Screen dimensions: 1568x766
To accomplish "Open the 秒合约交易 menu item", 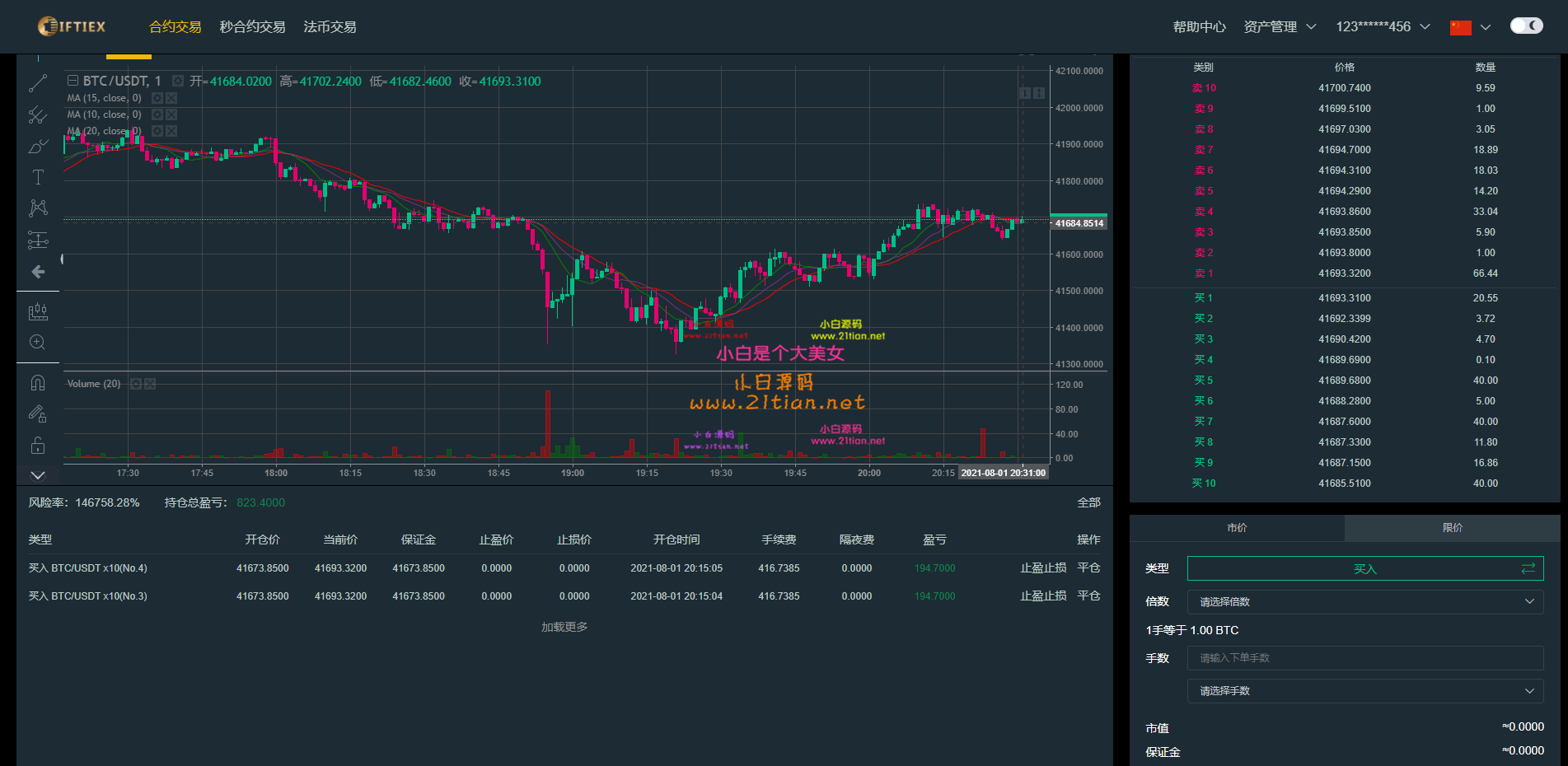I will pyautogui.click(x=252, y=26).
